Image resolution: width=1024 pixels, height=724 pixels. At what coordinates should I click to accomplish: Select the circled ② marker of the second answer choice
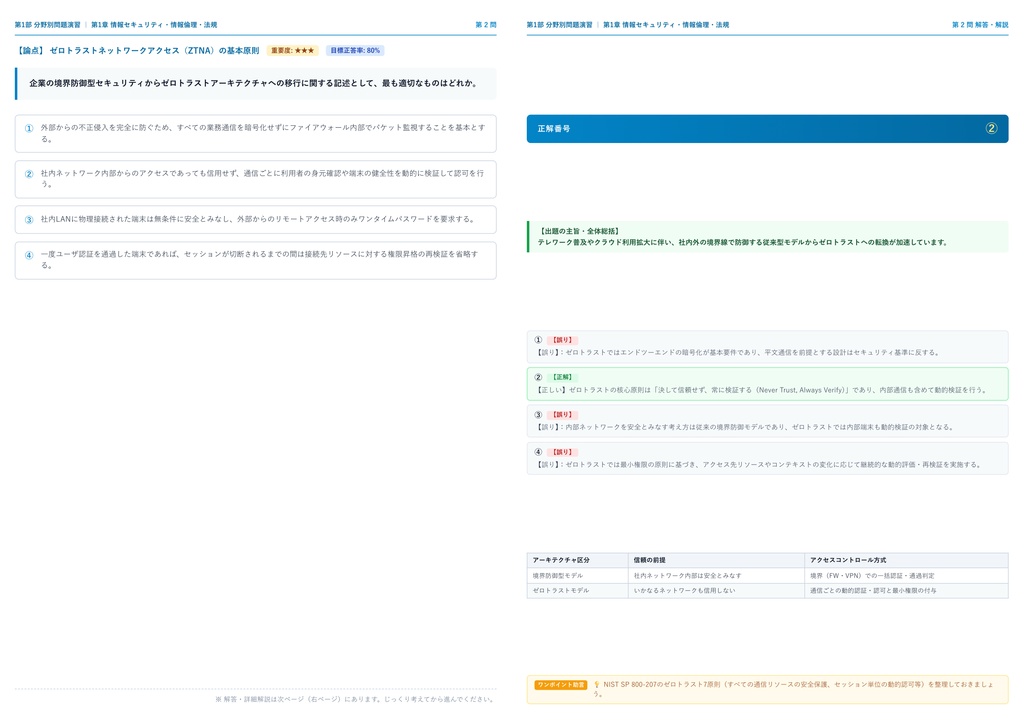click(29, 174)
